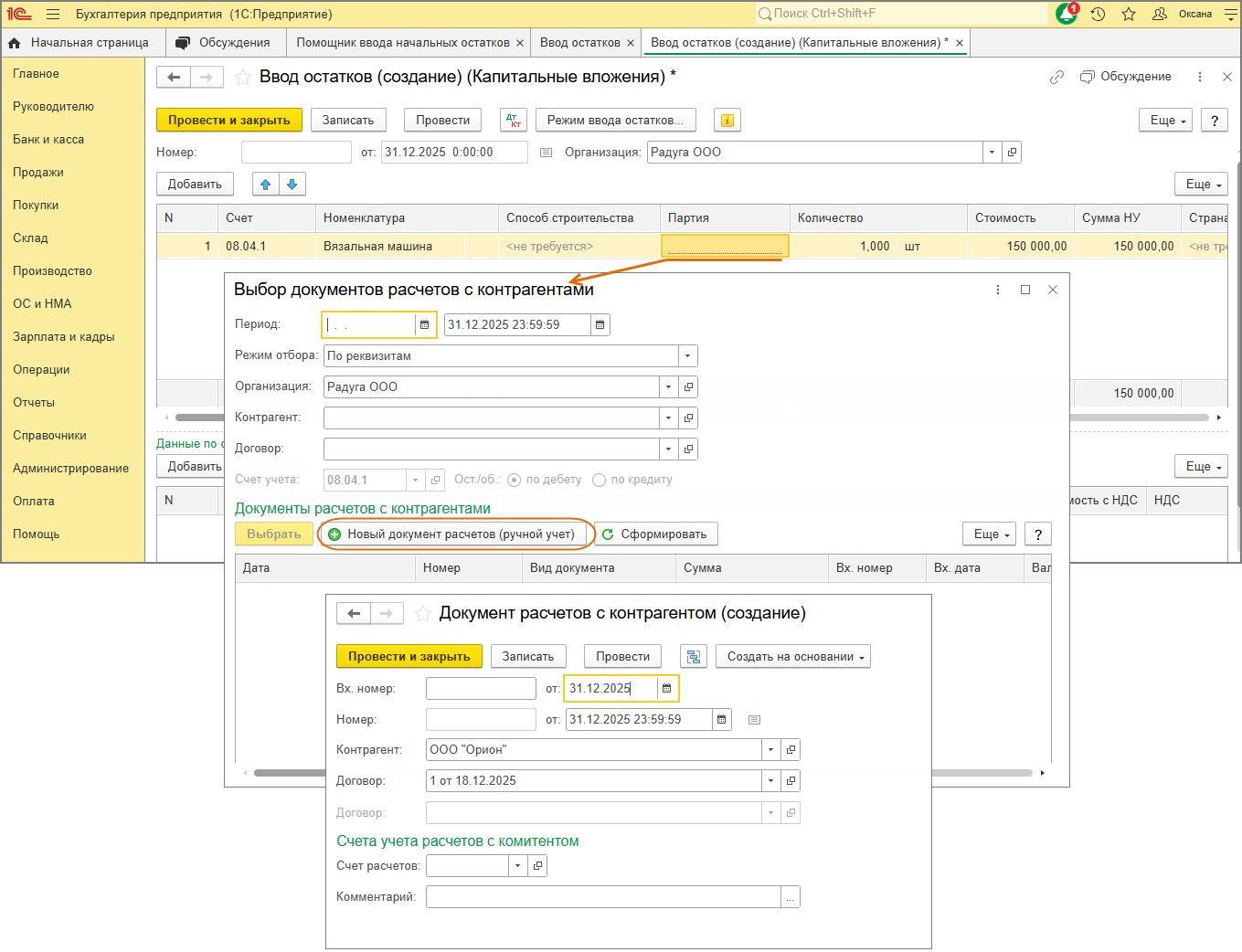Click Записать in Ввод остатков toolbar
The image size is (1242, 952).
coord(348,120)
